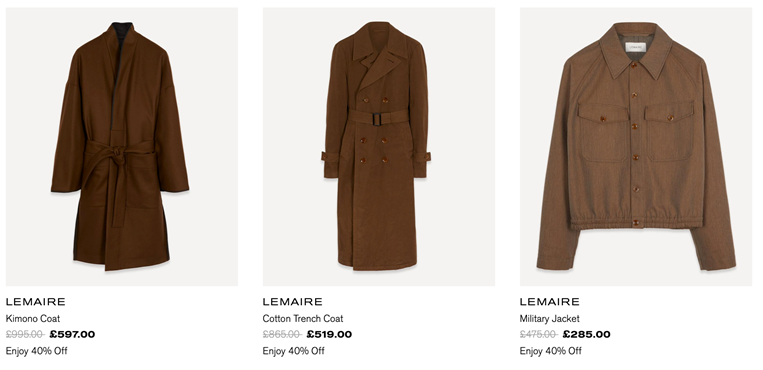Viewport: 763px width, 370px height.
Task: Click the white neck label inside Military Jacket
Action: coord(635,47)
